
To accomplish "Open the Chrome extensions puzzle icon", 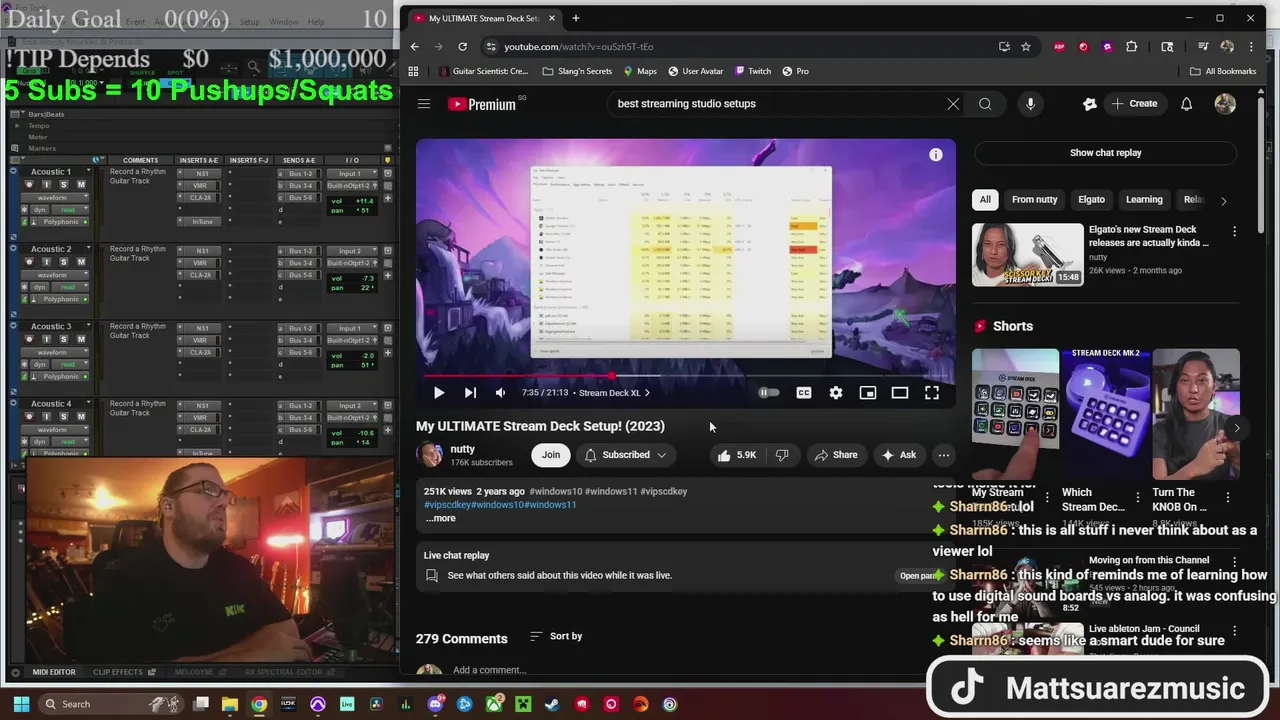I will (x=1131, y=47).
